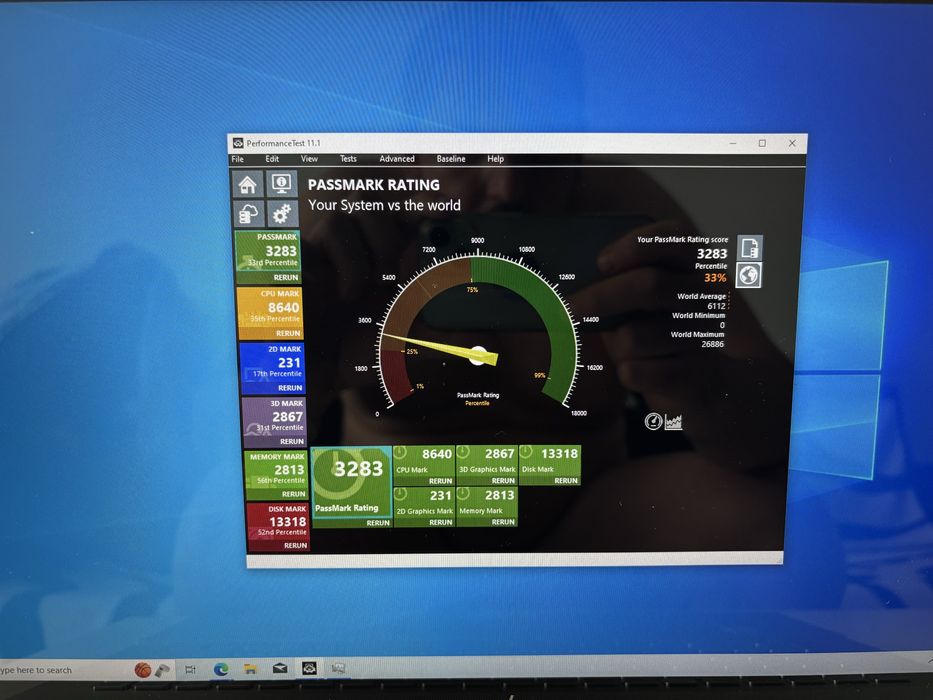
Task: Click the last taskbar monitor icon
Action: pyautogui.click(x=338, y=668)
